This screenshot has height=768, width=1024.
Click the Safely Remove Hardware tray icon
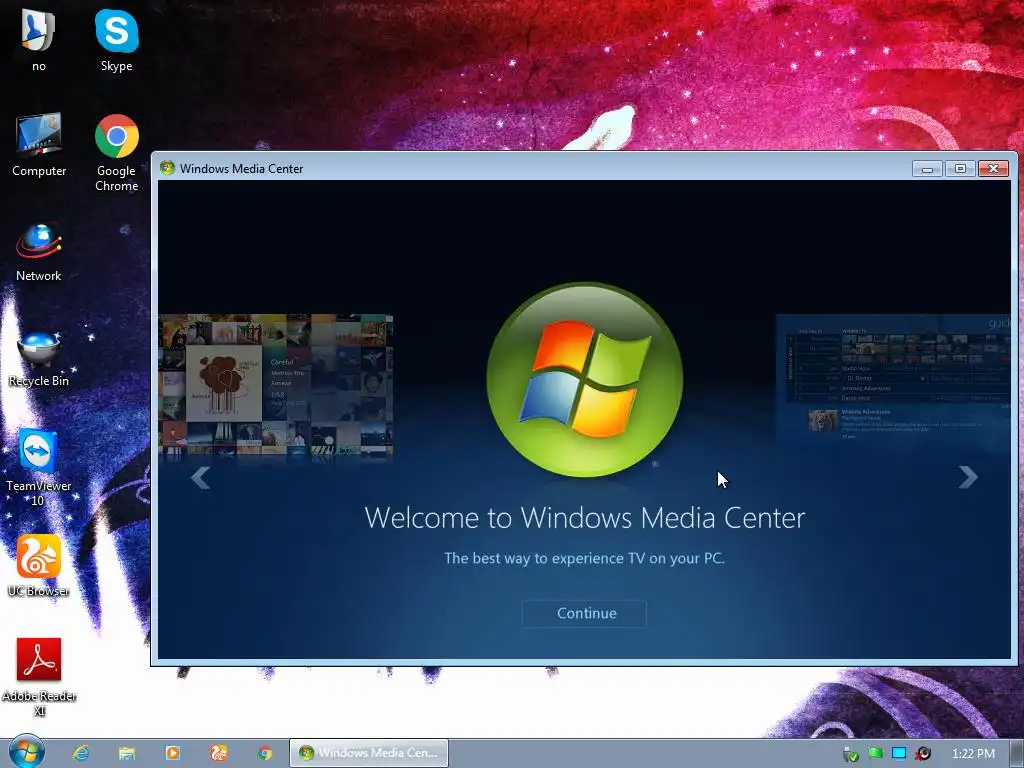pos(850,754)
